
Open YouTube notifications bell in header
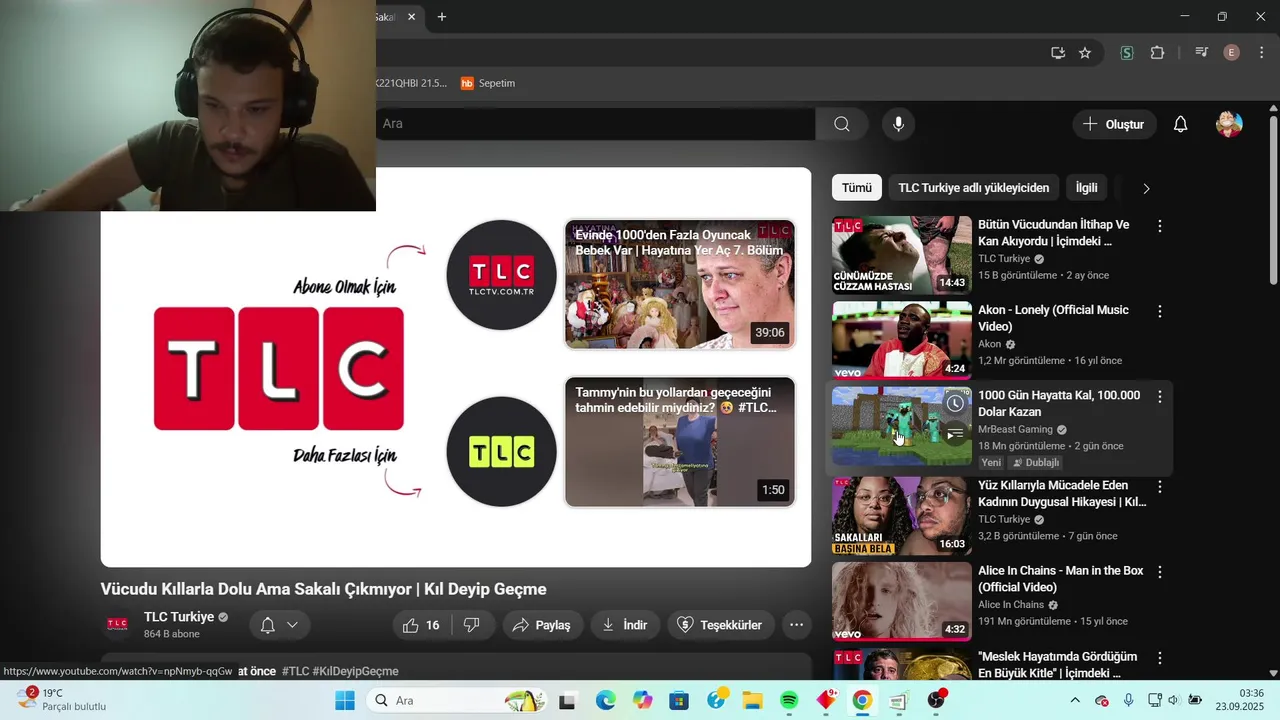tap(1180, 124)
